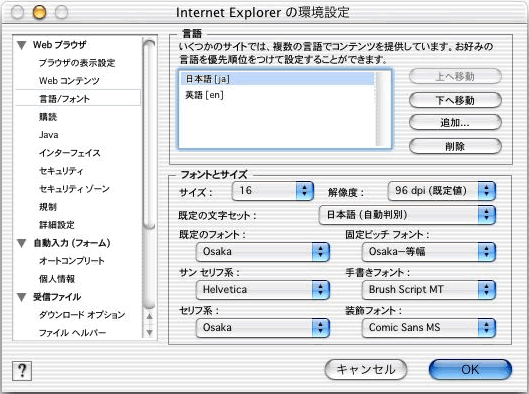The image size is (529, 394).
Task: Open ダウンロード オプション pane
Action: pyautogui.click(x=82, y=315)
